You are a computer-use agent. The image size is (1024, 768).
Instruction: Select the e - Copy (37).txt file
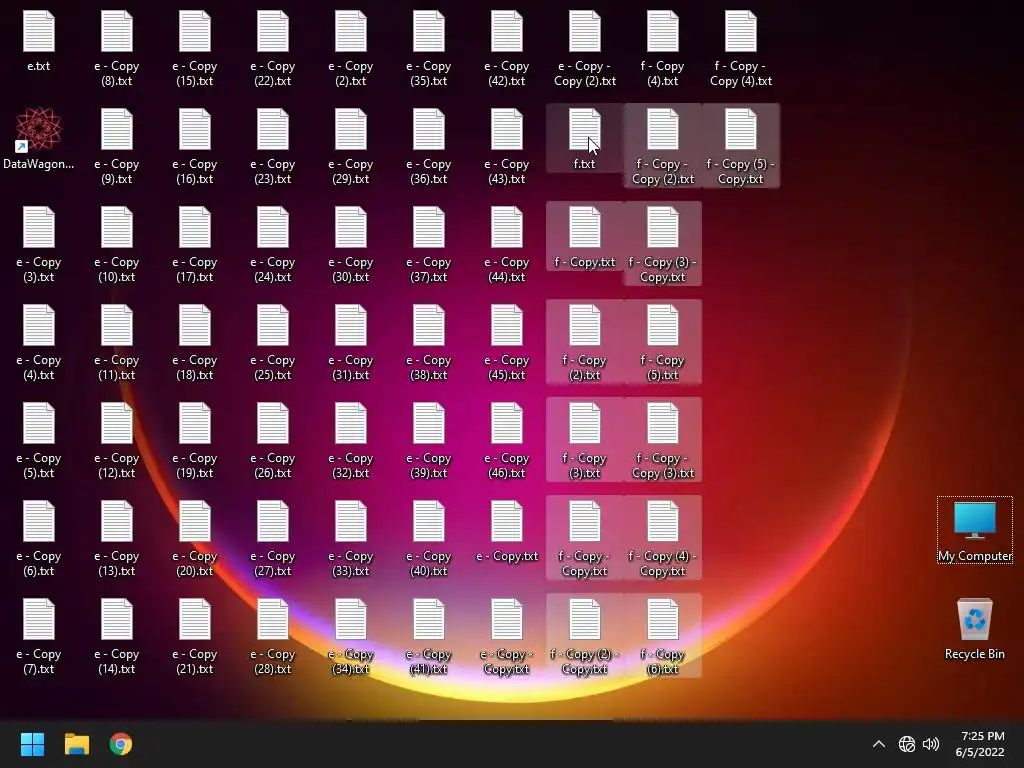pyautogui.click(x=428, y=244)
